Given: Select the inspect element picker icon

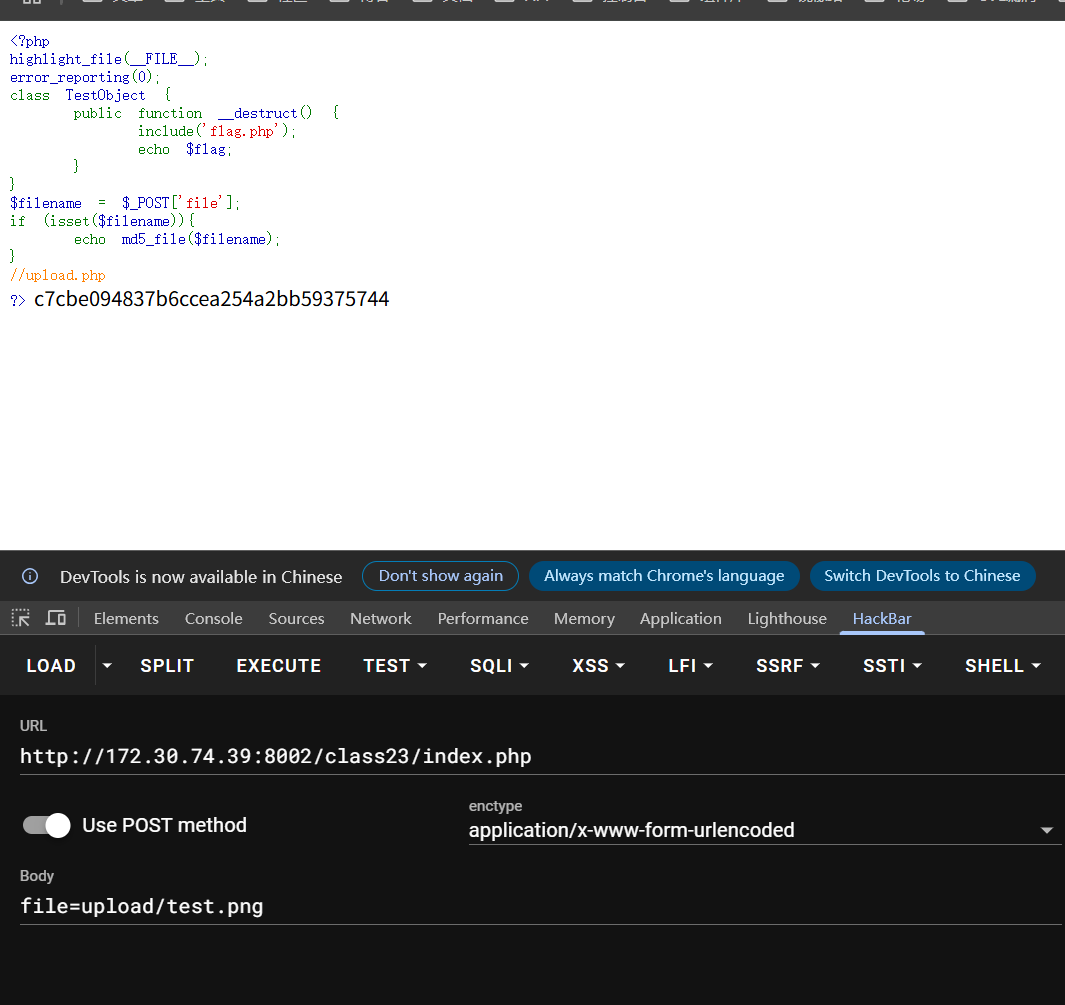Looking at the screenshot, I should 20,618.
